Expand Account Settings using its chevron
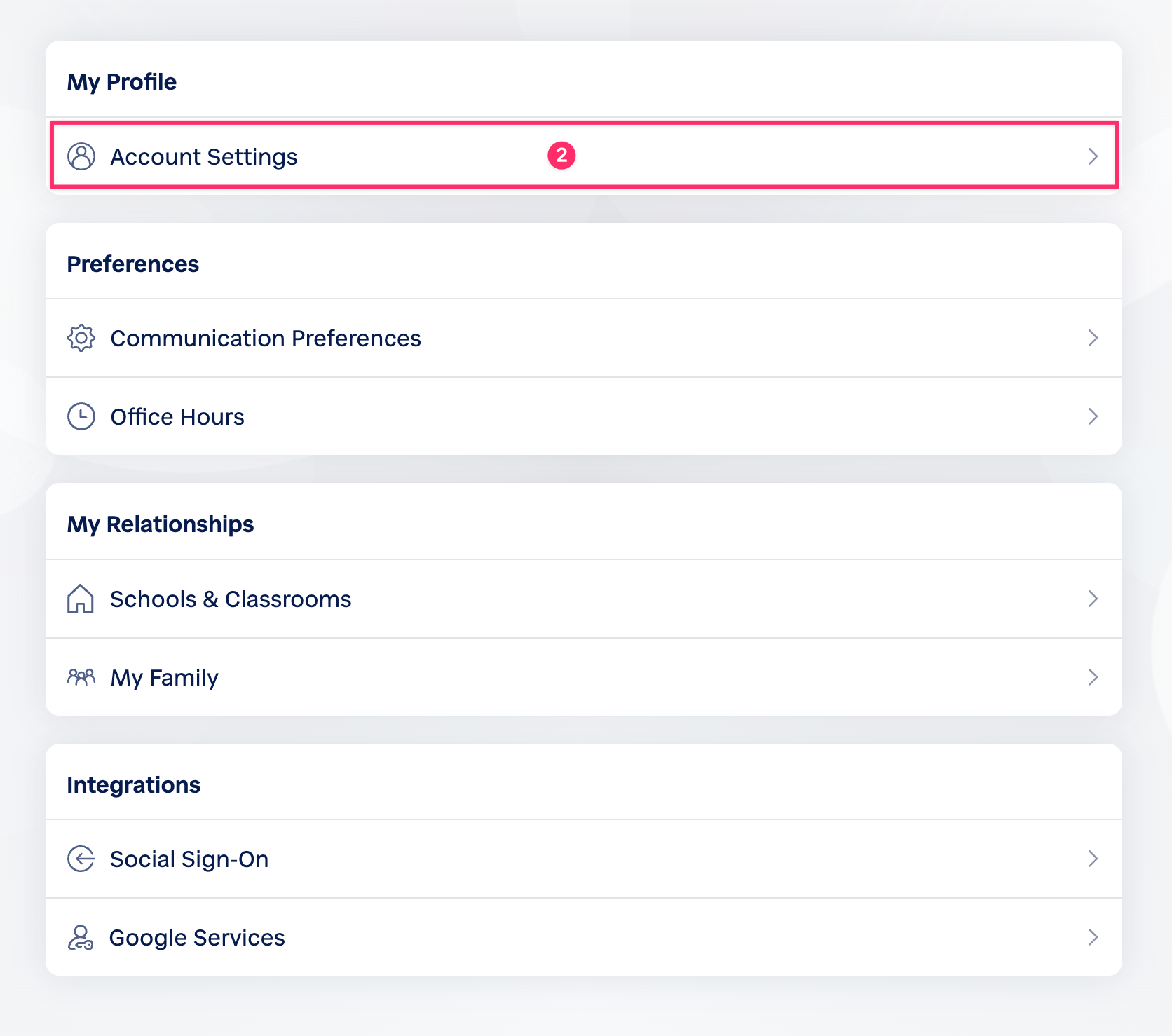Viewport: 1172px width, 1036px height. point(1092,156)
